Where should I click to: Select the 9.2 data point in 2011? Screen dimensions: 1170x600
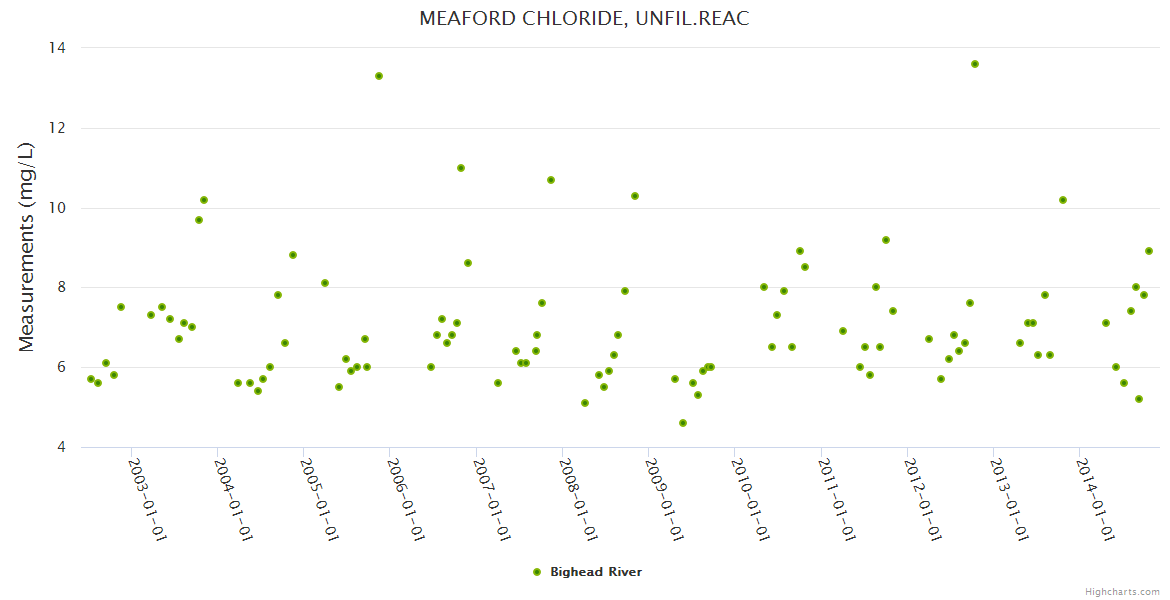tap(886, 240)
